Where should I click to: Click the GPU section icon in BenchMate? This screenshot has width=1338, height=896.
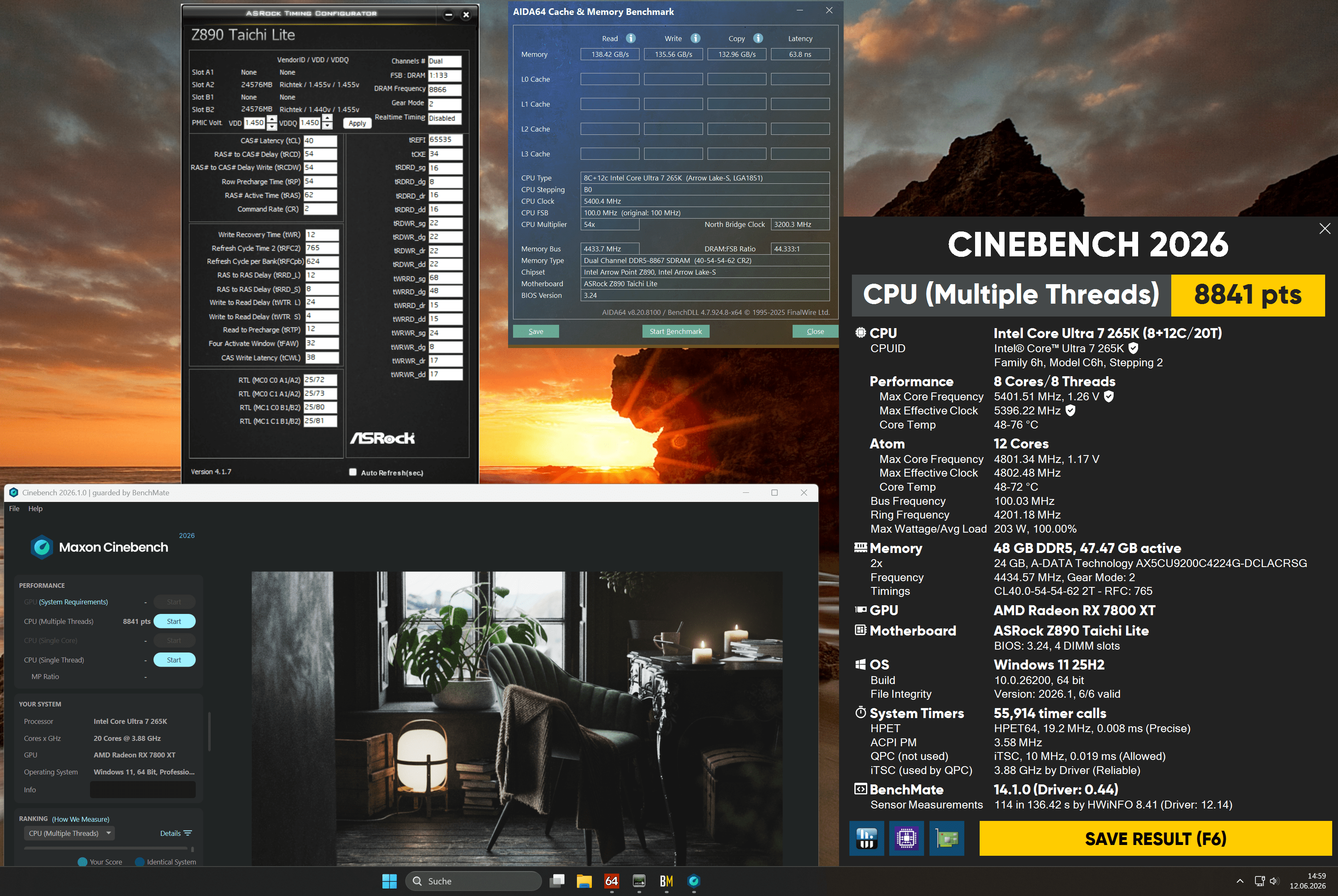(x=860, y=610)
